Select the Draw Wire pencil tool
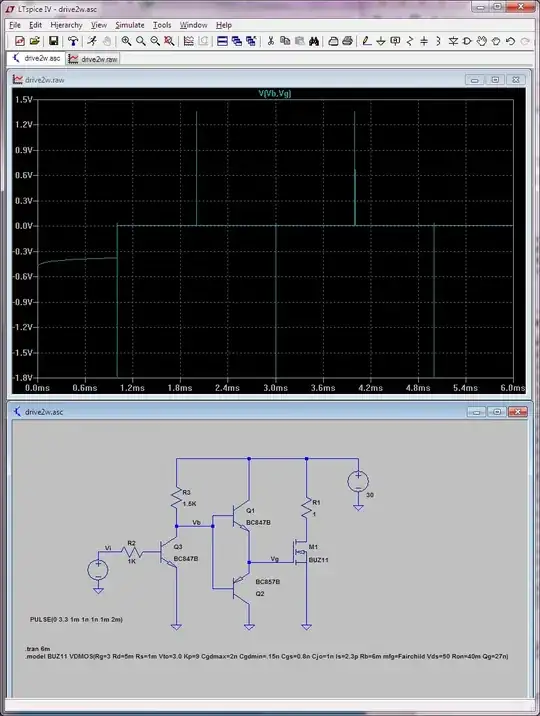Screen dimensions: 540x716 click(x=367, y=41)
